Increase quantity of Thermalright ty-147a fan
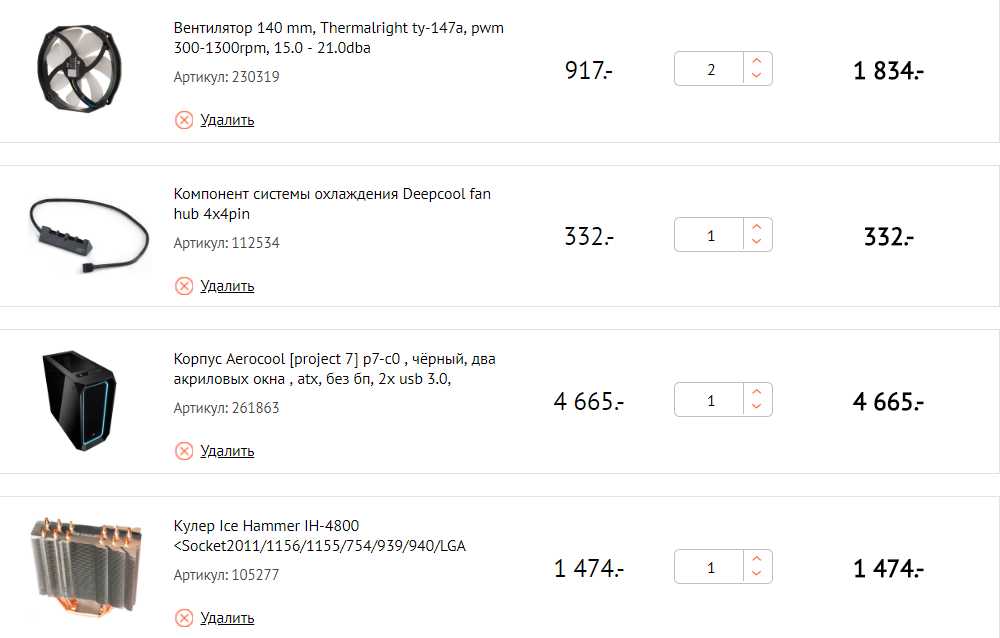 click(x=757, y=60)
